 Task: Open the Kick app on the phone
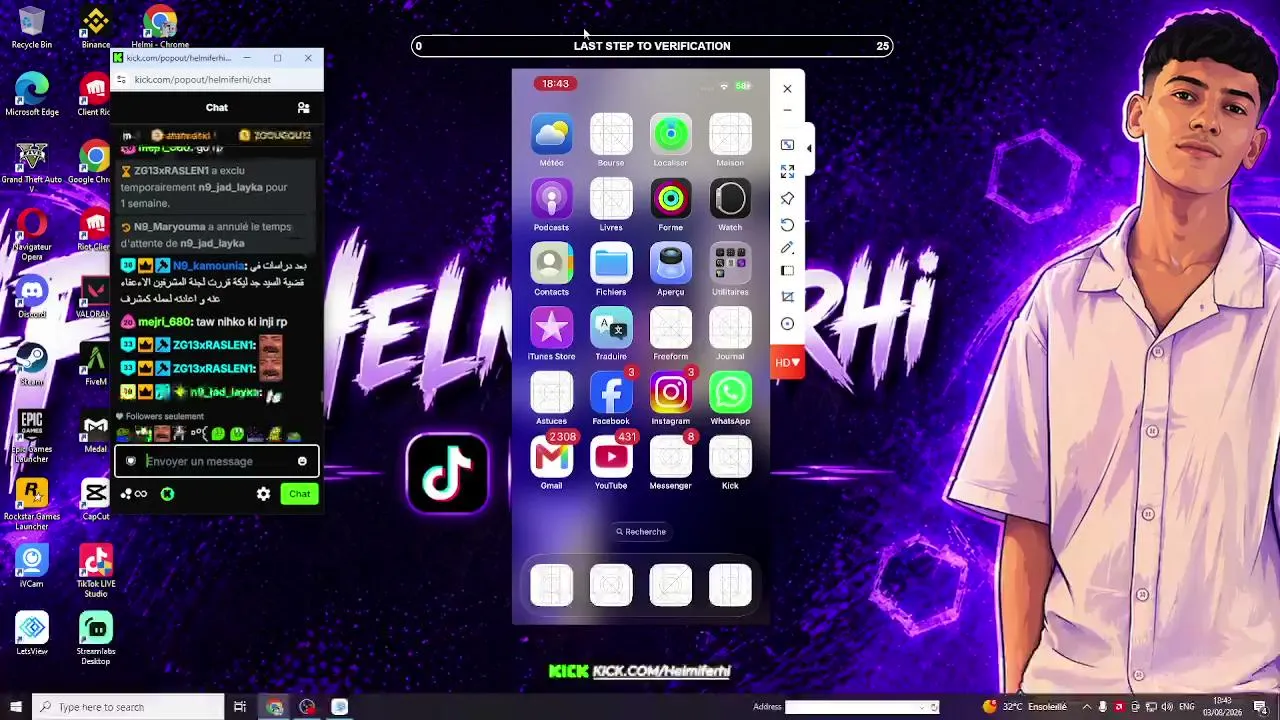pyautogui.click(x=730, y=457)
